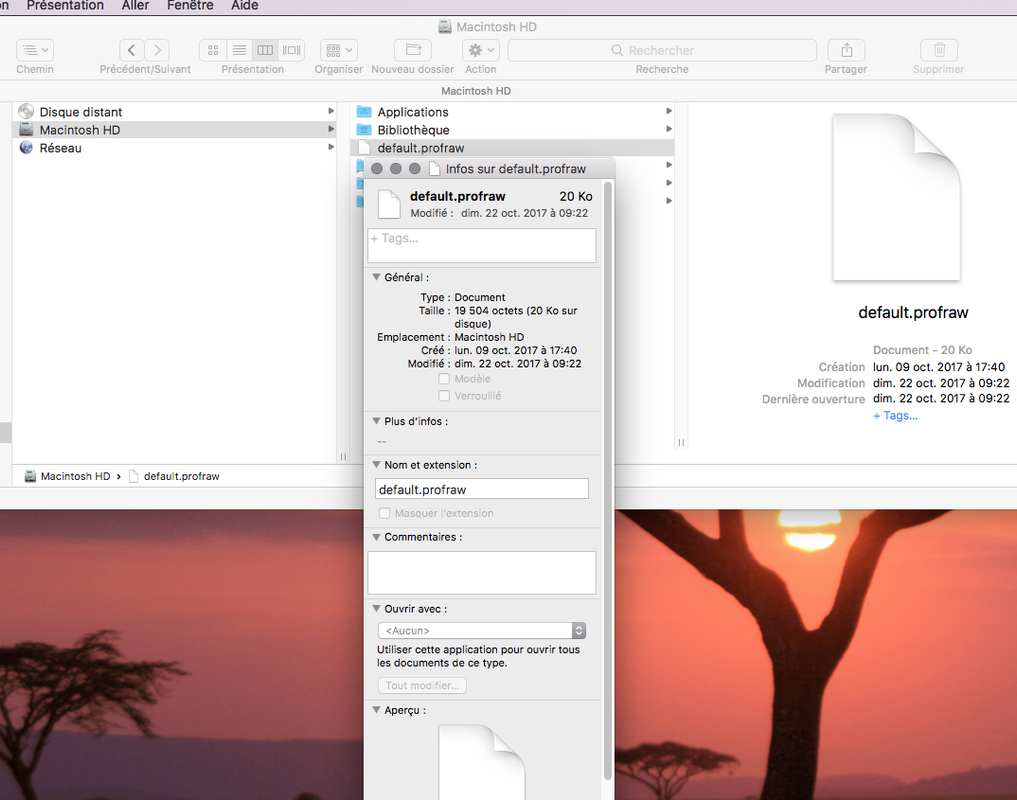Screen dimensions: 1017x800
Task: Click the info window scrollbar
Action: (608, 480)
